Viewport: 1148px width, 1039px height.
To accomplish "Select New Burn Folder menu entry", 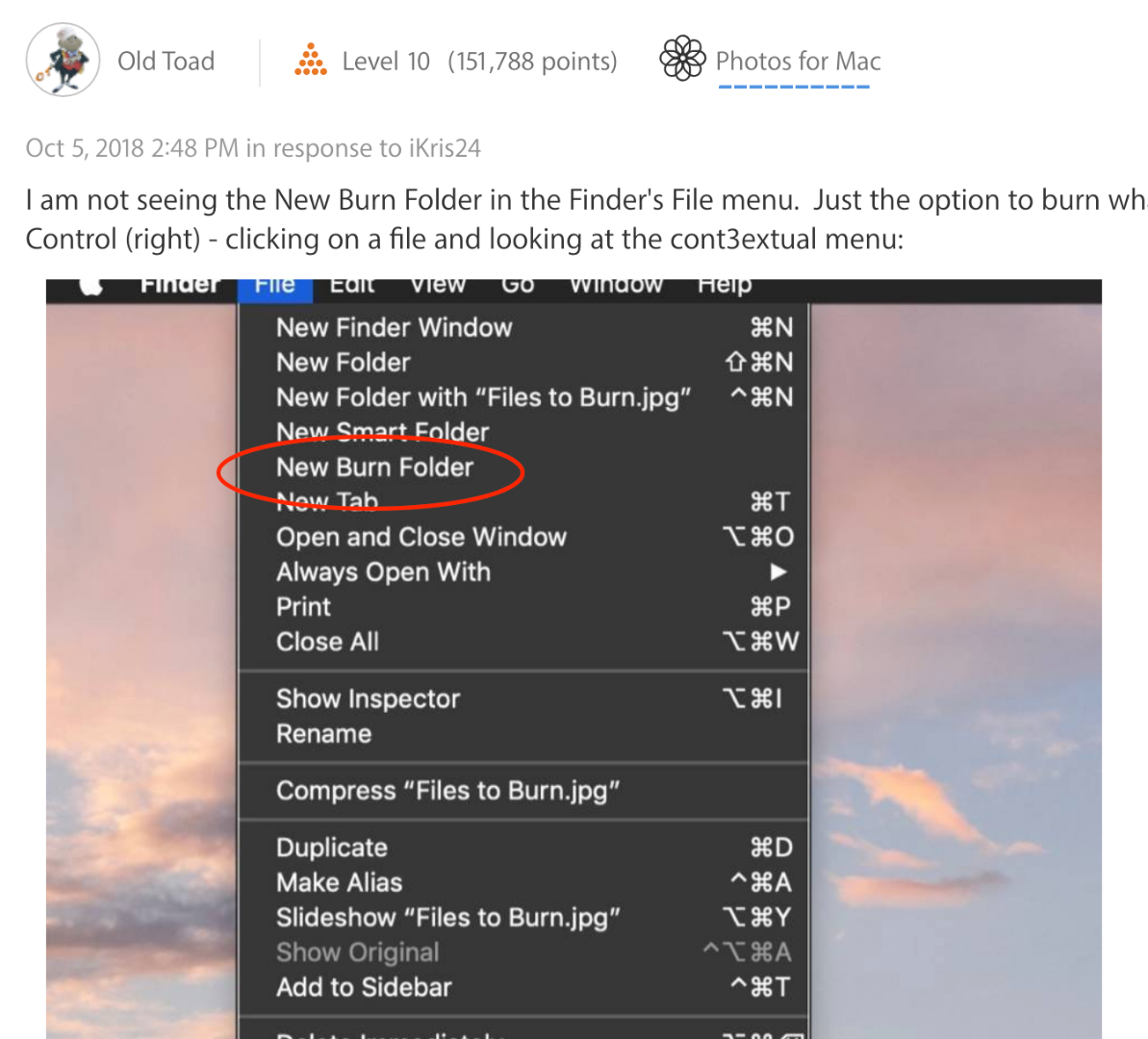I will click(374, 468).
